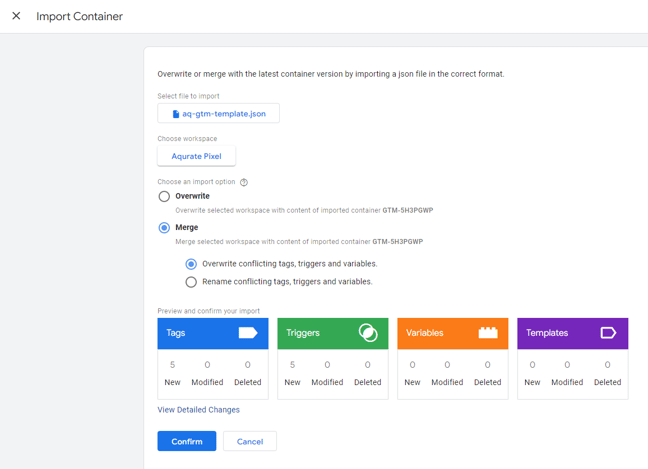Click the Triggers circle icon
648x469 pixels.
pyautogui.click(x=367, y=333)
